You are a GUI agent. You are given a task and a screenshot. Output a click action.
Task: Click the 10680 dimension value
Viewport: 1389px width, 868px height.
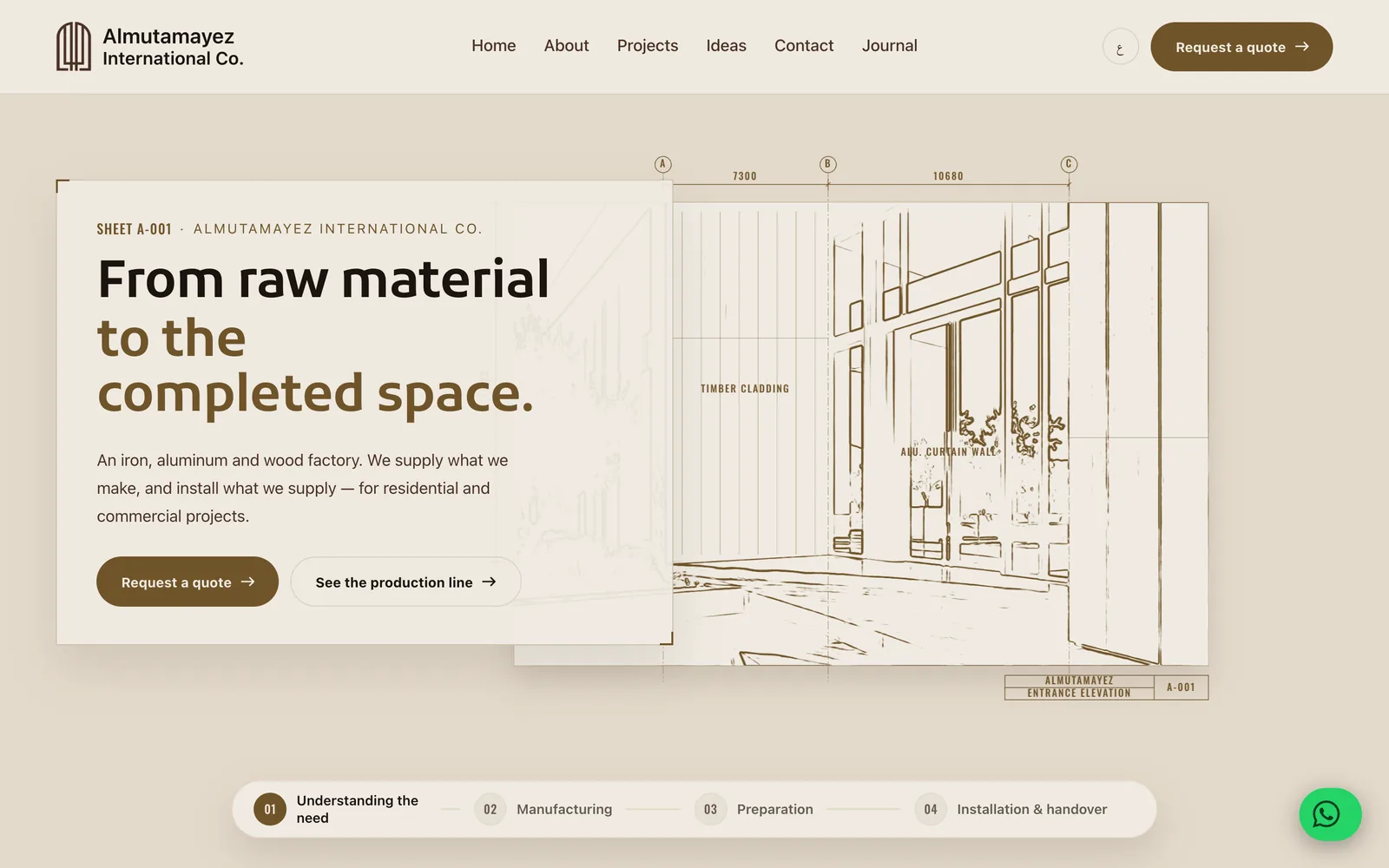click(948, 176)
